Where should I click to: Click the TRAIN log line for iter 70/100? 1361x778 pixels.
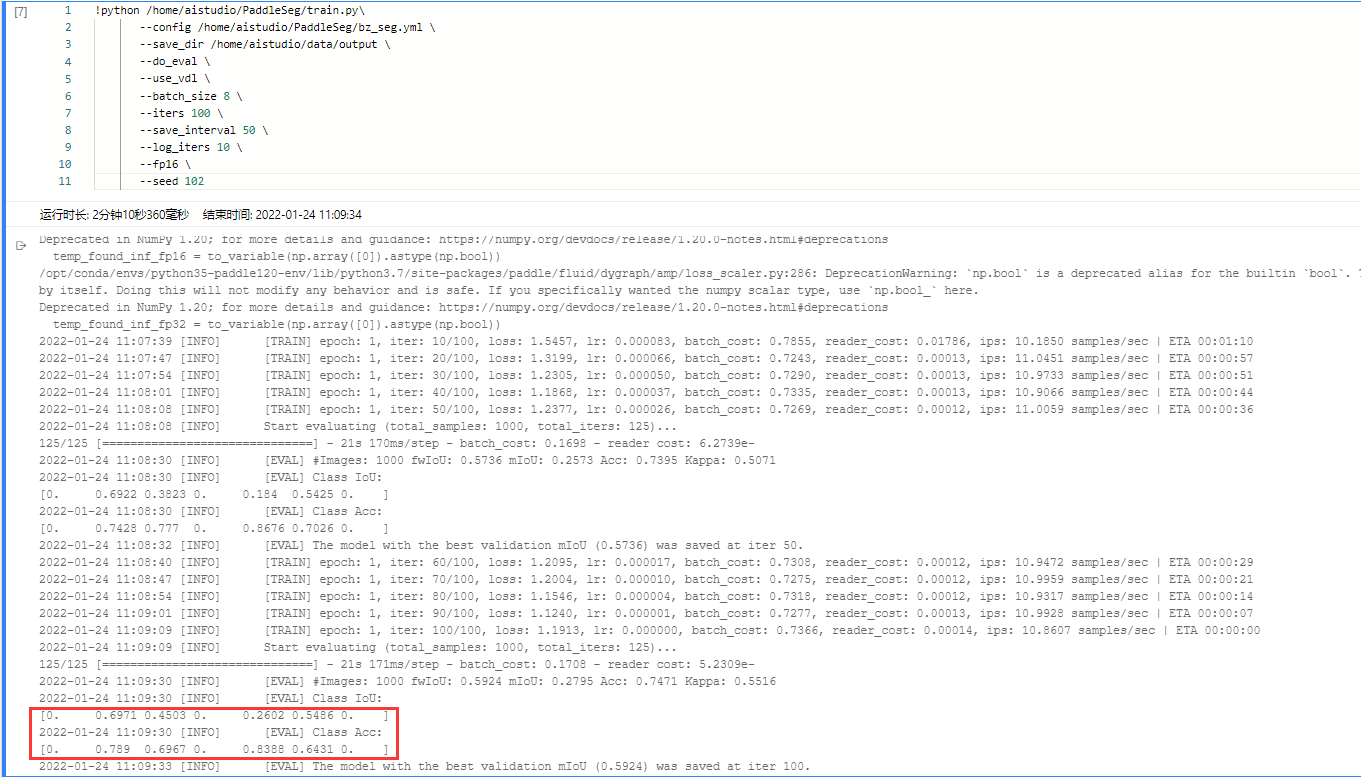[645, 579]
